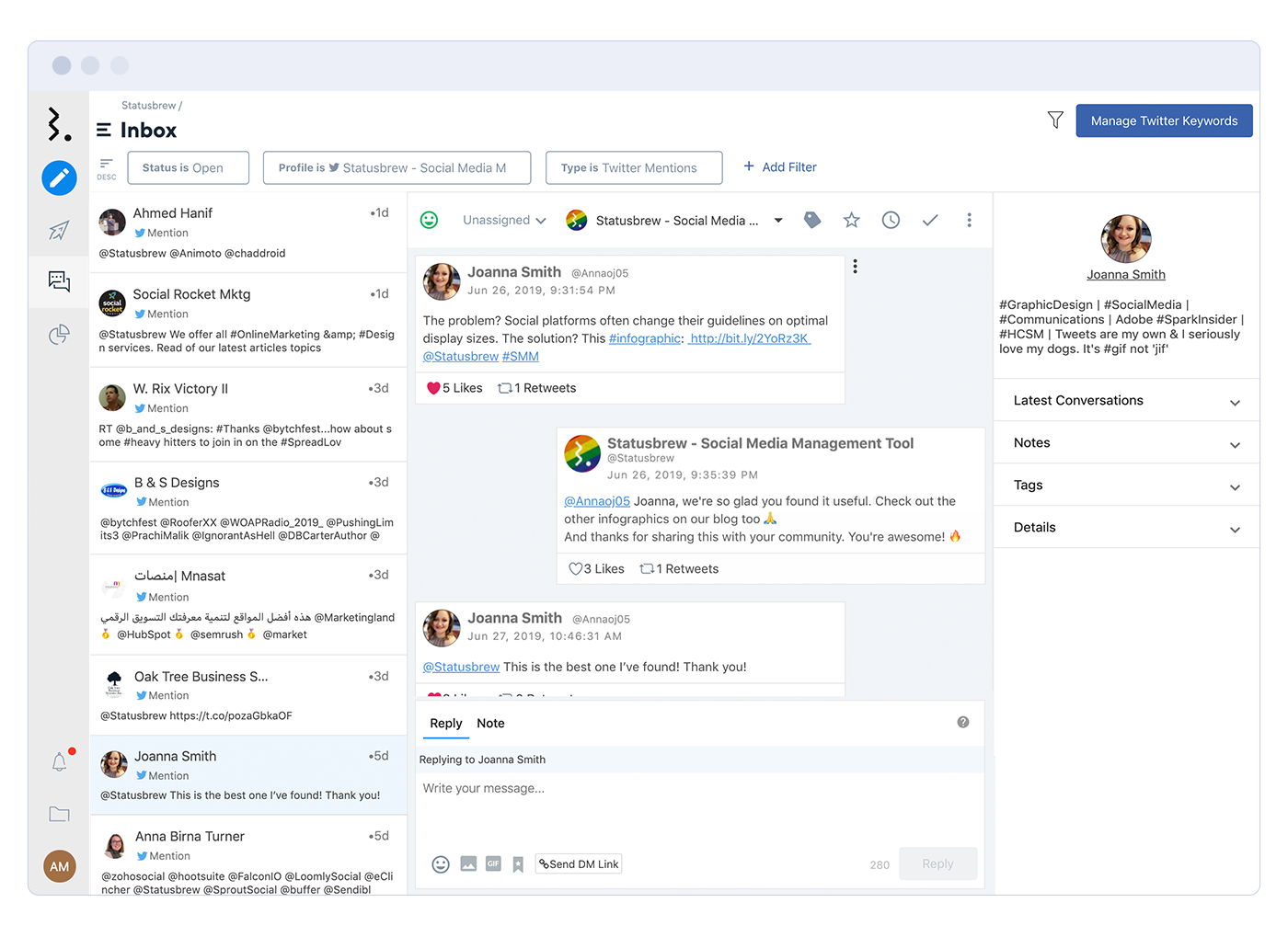Open the Reports pie chart icon

(59, 335)
